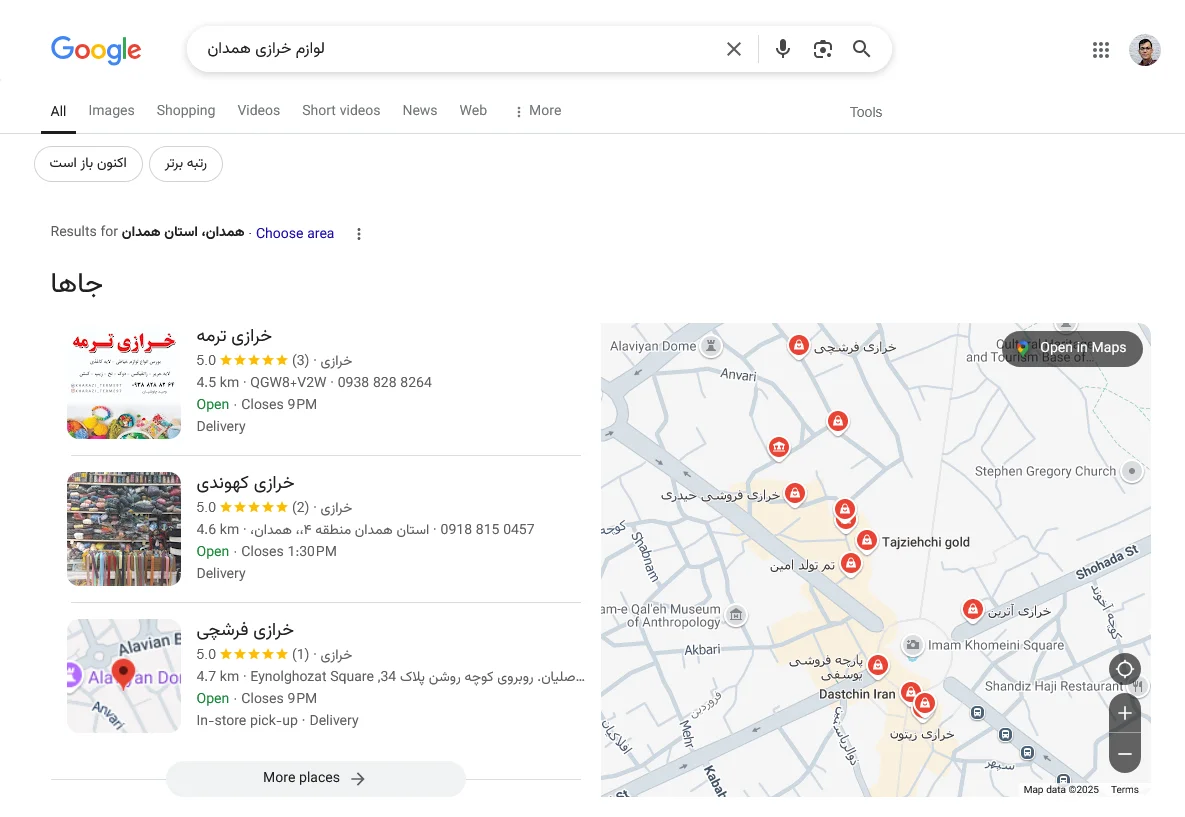Click the Imam Khomeini Square camera icon
The width and height of the screenshot is (1185, 817).
(x=913, y=645)
